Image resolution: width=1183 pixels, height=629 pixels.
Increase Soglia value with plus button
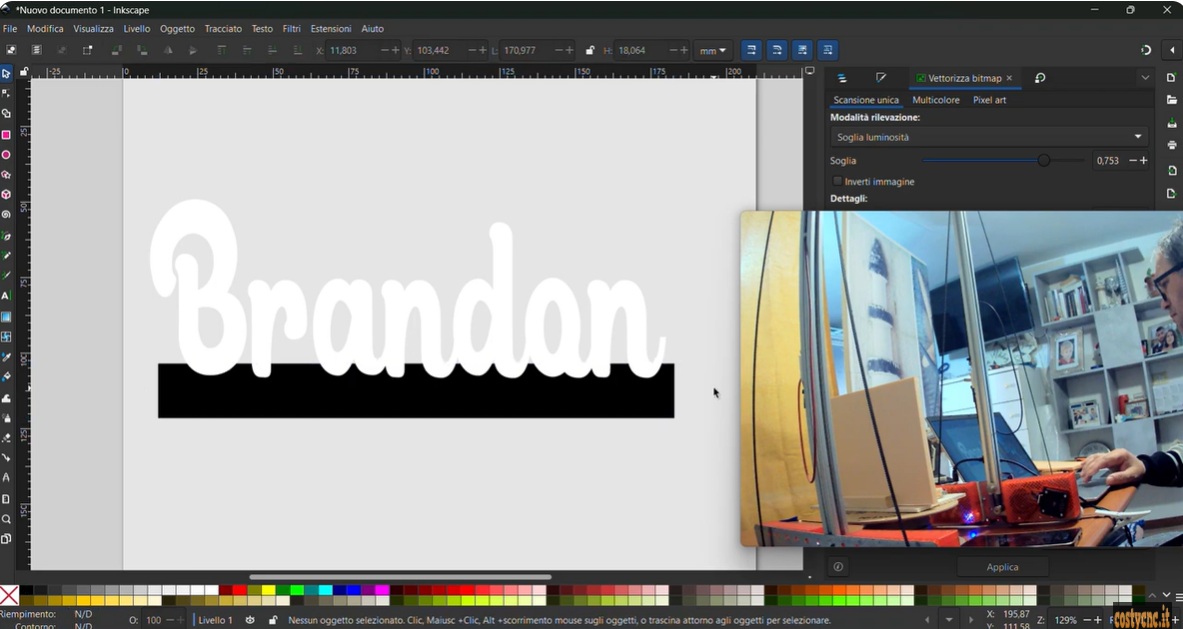coord(1144,161)
